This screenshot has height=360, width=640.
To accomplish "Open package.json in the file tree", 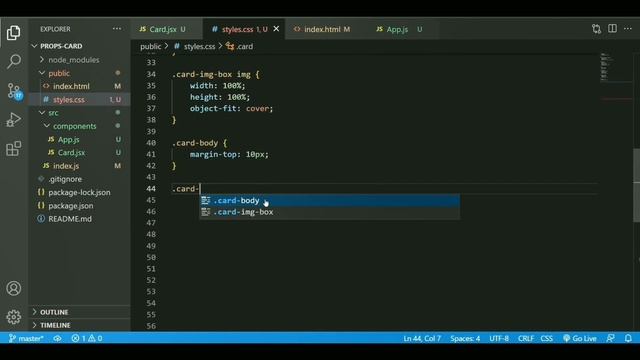I will [80, 206].
